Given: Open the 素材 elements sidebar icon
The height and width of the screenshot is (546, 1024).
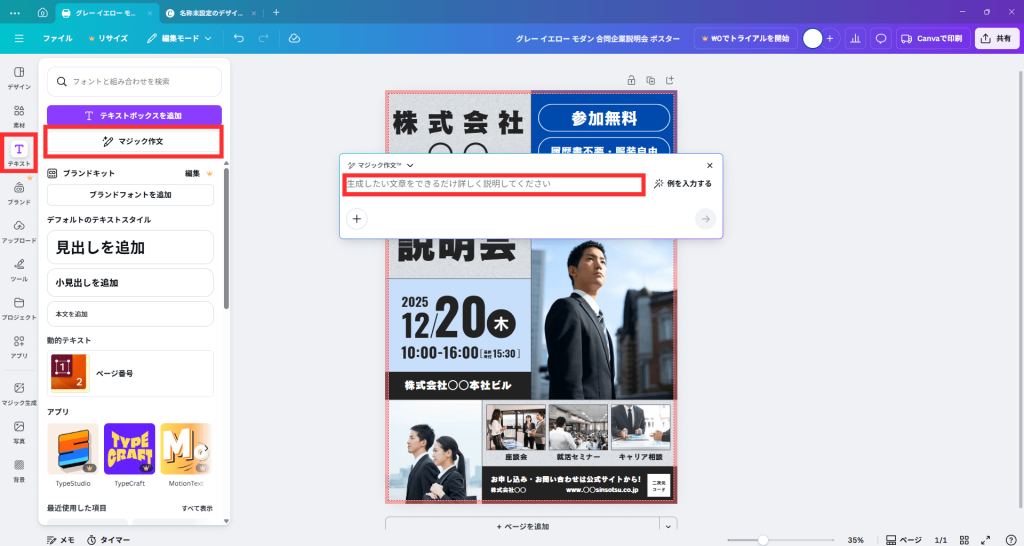Looking at the screenshot, I should 18,115.
